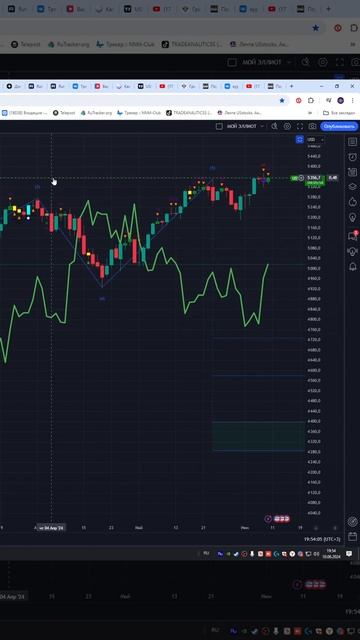Click the Май label on the time axis
This screenshot has height=640, width=360.
coord(139,528)
